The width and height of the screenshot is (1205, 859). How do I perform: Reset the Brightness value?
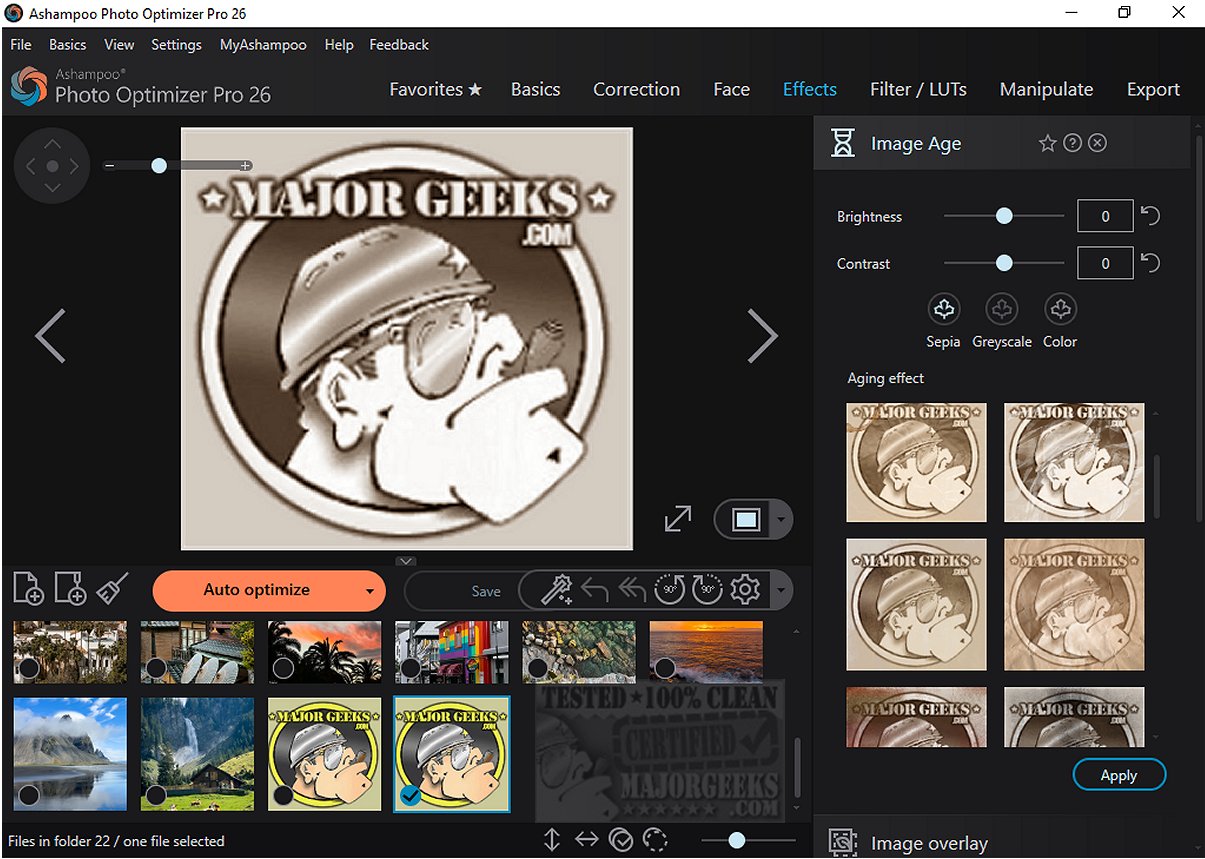click(x=1151, y=216)
